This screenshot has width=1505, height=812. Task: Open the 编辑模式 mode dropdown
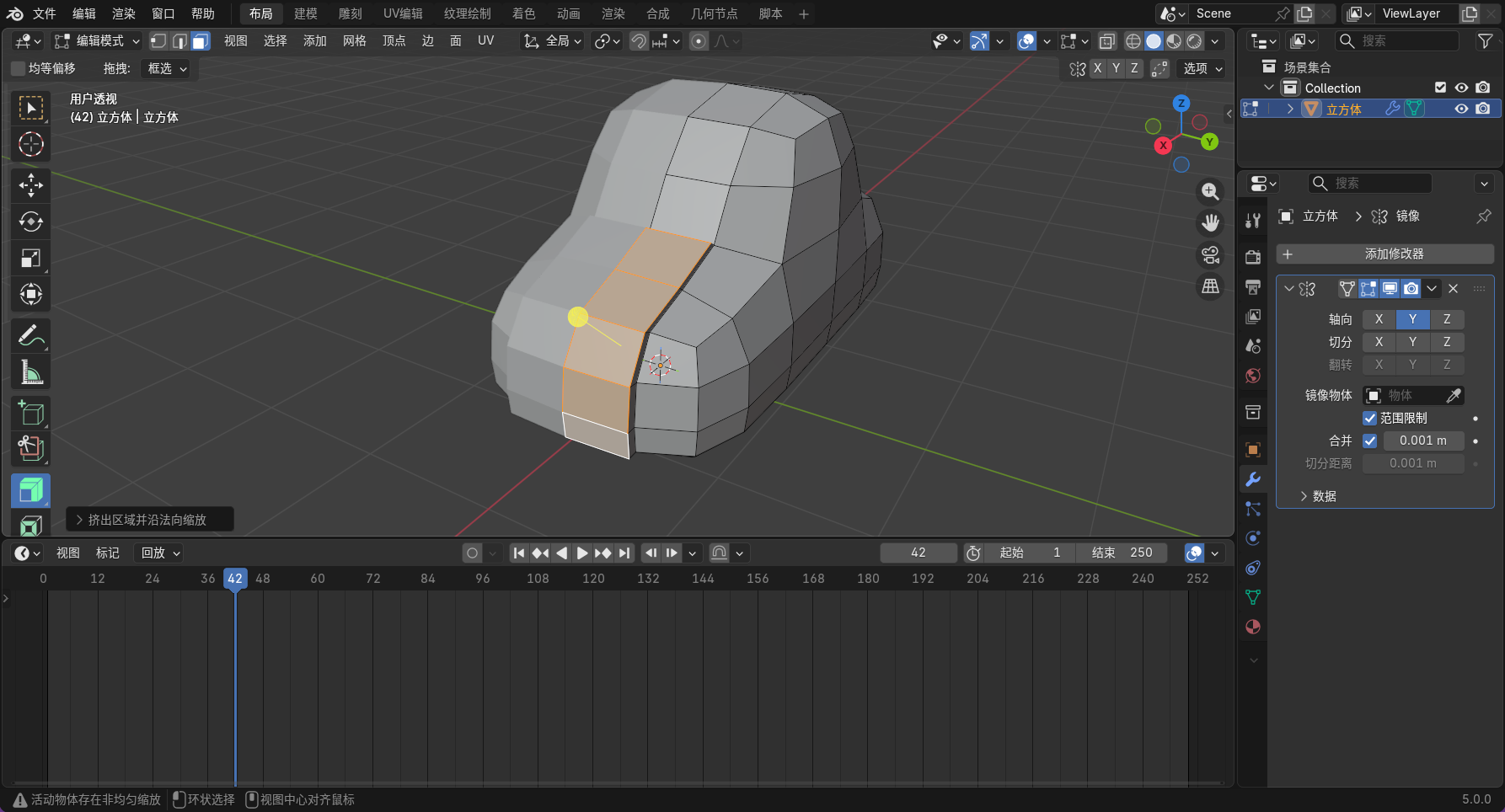[x=97, y=41]
